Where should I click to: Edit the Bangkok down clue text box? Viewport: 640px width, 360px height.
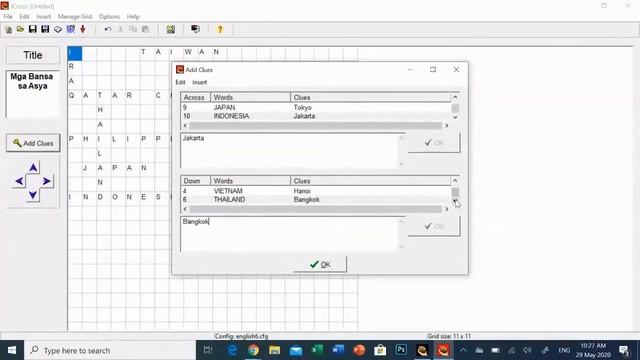point(289,234)
